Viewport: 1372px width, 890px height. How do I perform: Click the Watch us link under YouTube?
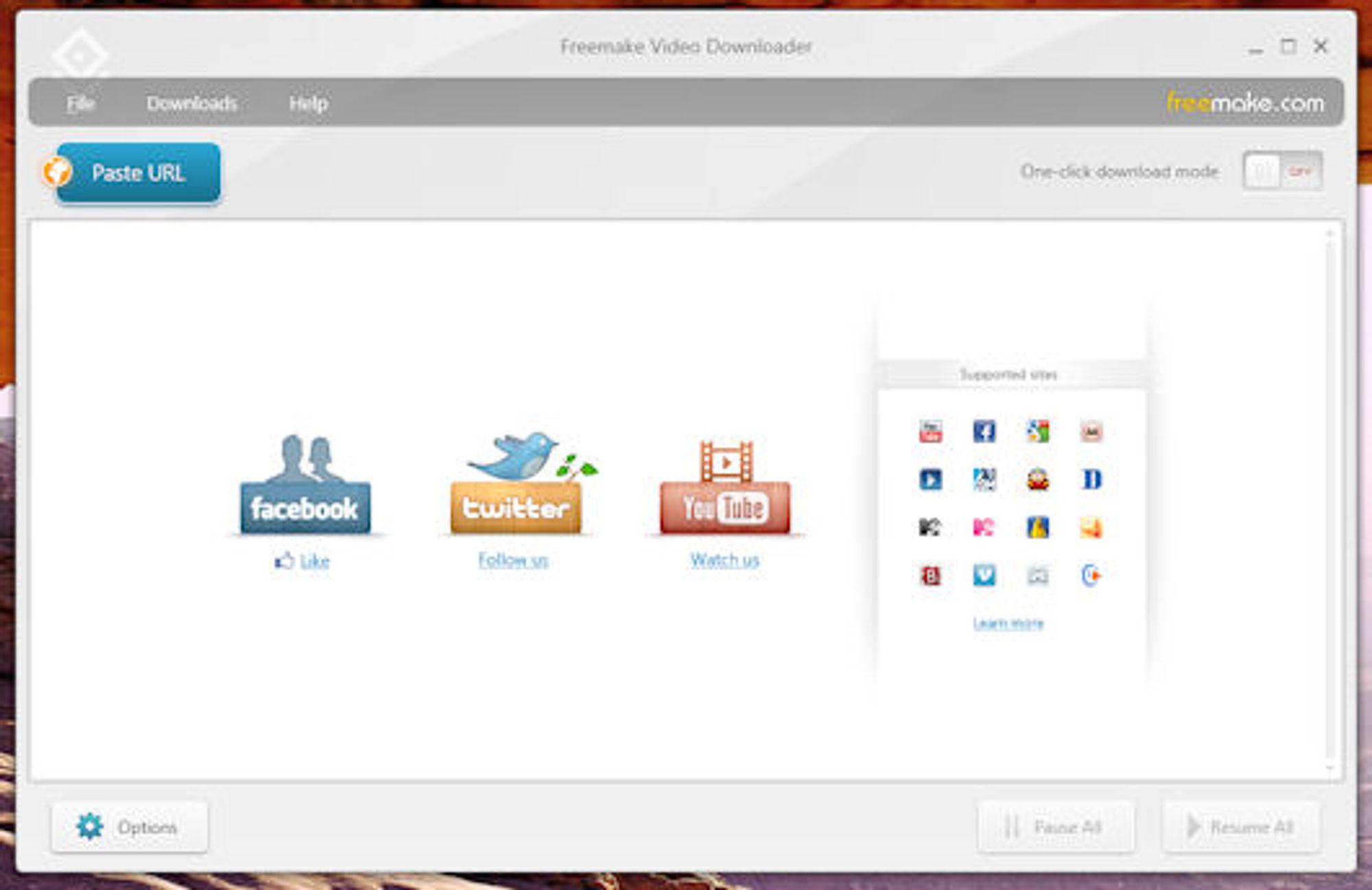click(724, 560)
